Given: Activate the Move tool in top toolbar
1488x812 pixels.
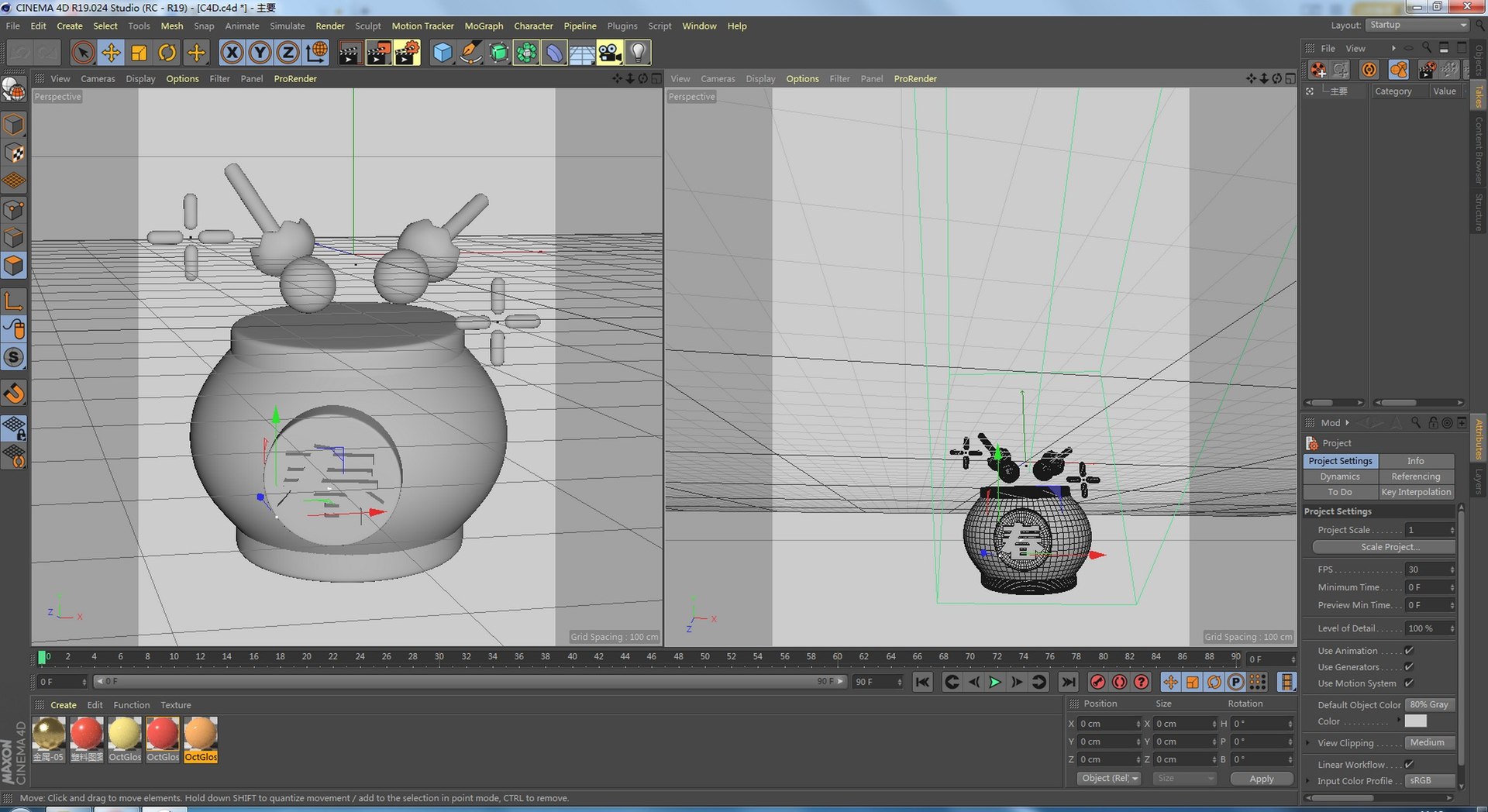Looking at the screenshot, I should (111, 53).
